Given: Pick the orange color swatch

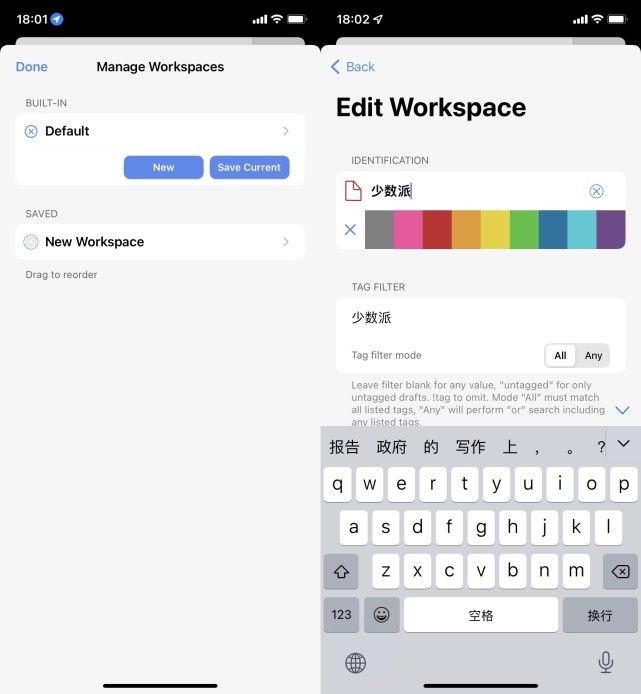Looking at the screenshot, I should click(466, 229).
